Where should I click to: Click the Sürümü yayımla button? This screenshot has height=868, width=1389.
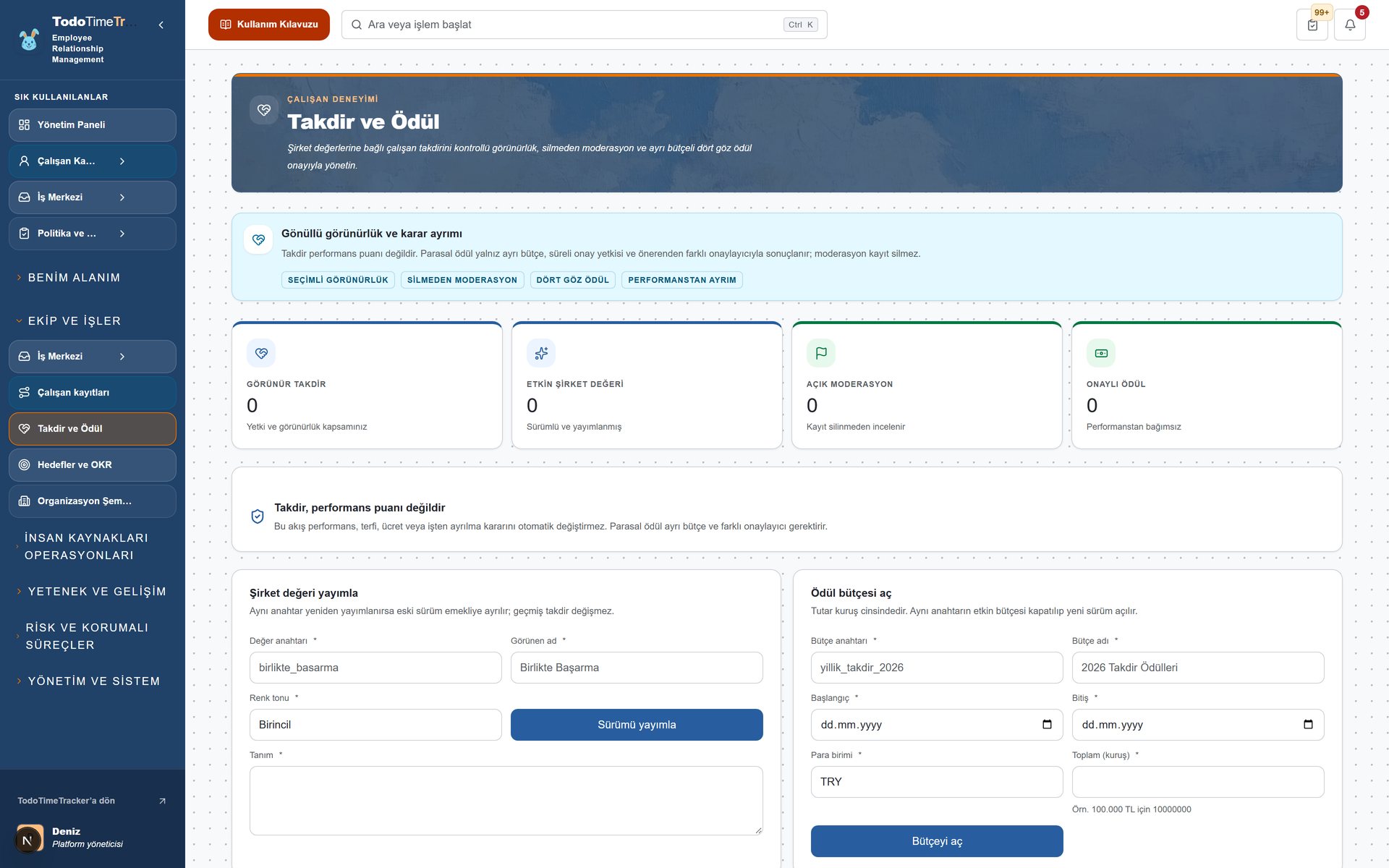[x=637, y=725]
